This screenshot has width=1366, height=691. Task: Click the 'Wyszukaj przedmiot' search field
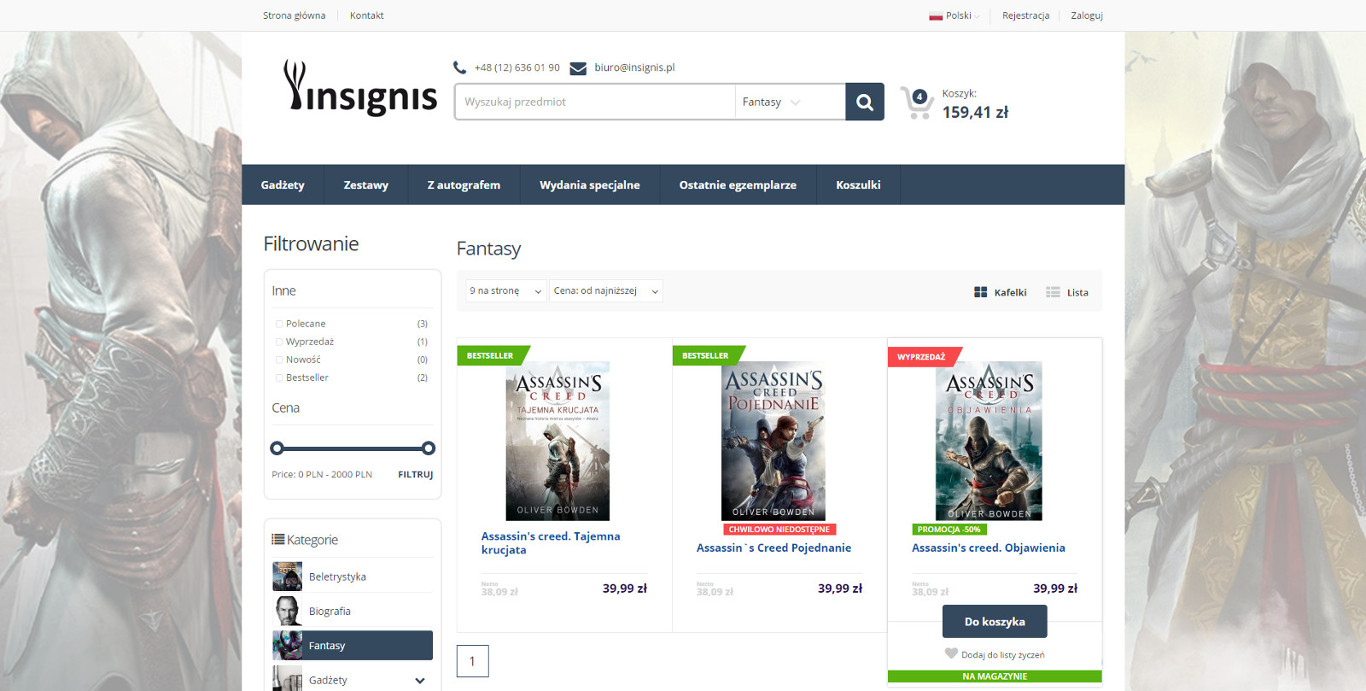[595, 102]
